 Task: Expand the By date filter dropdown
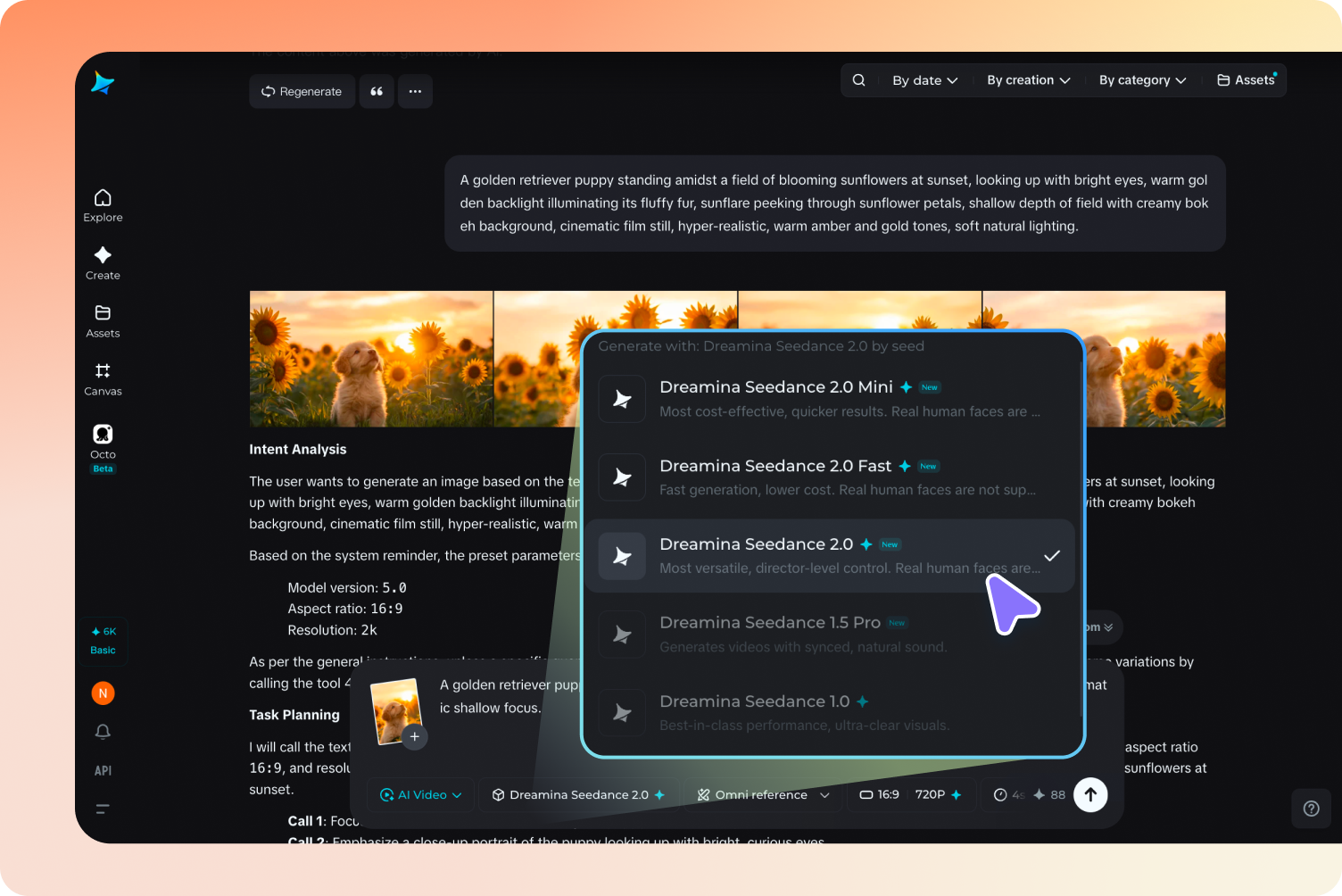924,80
